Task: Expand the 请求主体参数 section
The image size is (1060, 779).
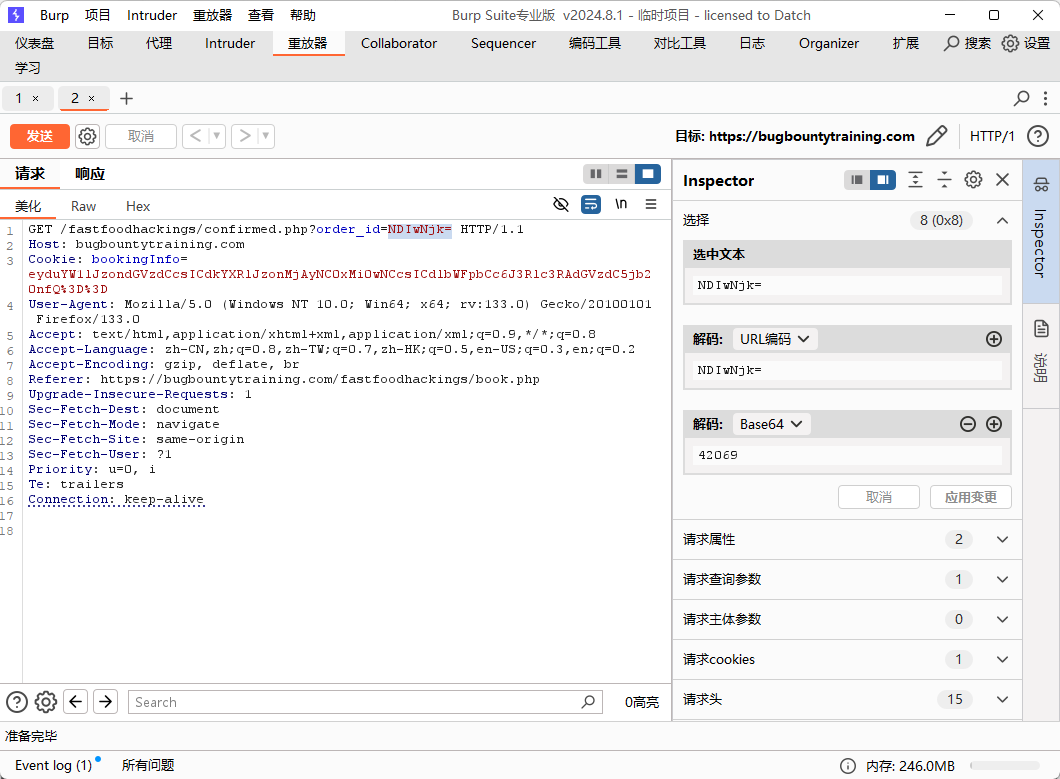Action: tap(1003, 619)
